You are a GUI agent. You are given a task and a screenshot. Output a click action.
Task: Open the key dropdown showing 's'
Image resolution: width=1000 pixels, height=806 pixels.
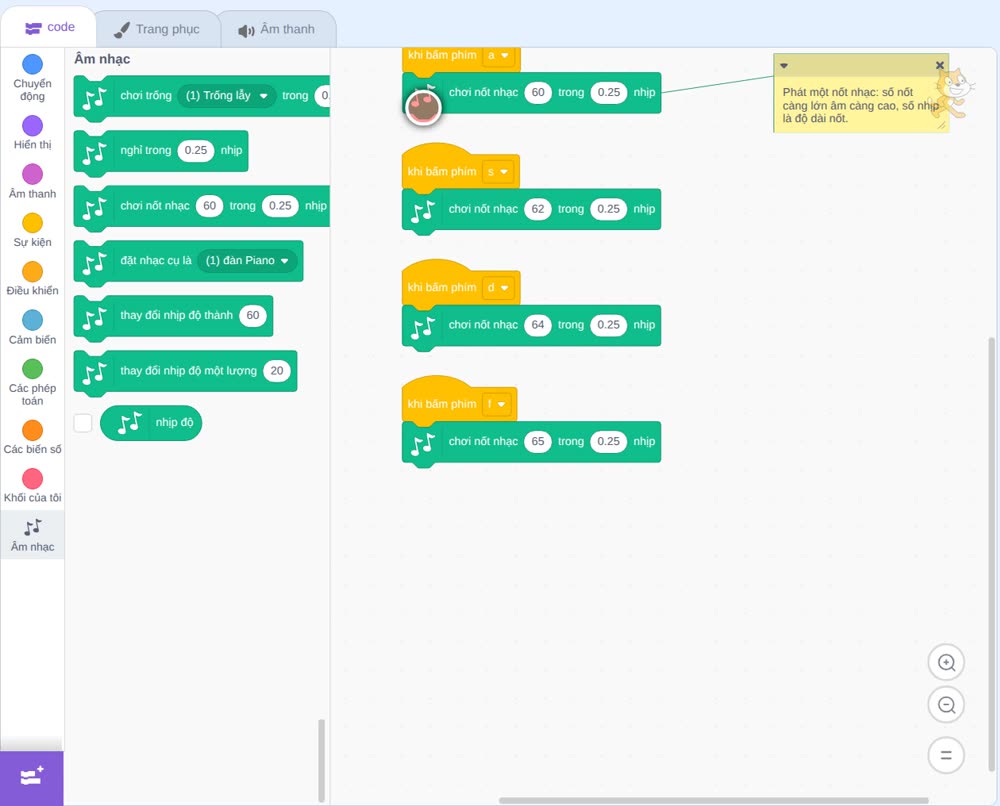click(x=497, y=172)
